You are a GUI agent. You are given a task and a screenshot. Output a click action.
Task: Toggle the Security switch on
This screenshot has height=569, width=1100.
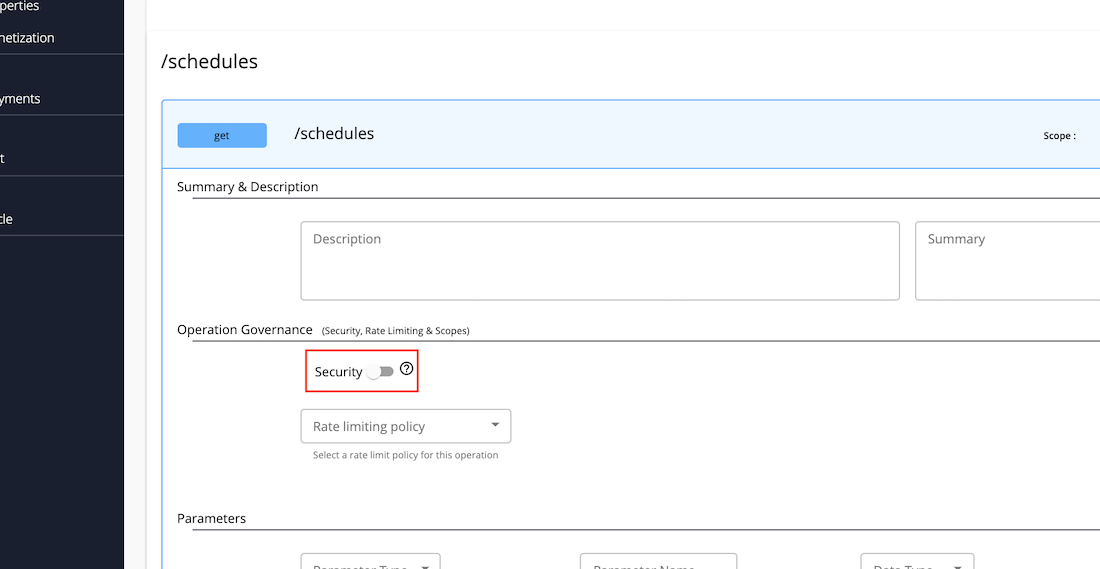point(380,372)
